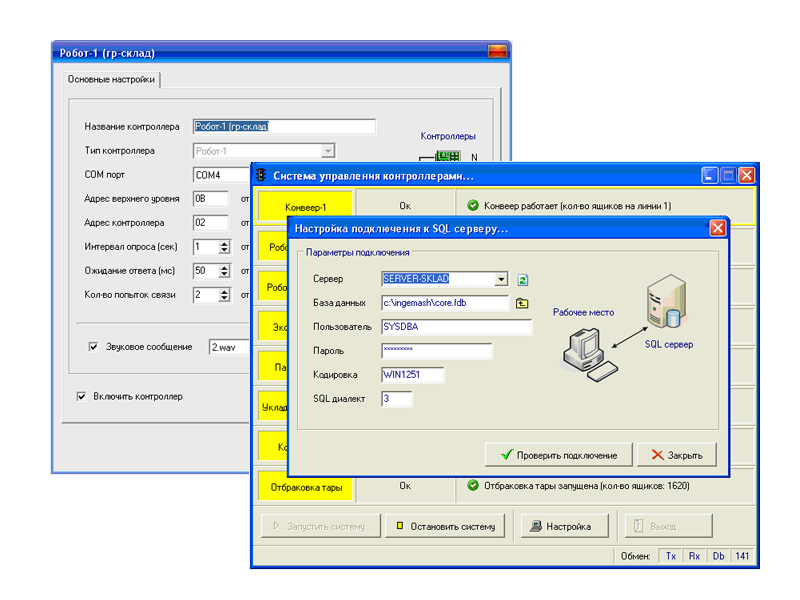
Task: Click the browse database file folder icon
Action: tap(522, 303)
